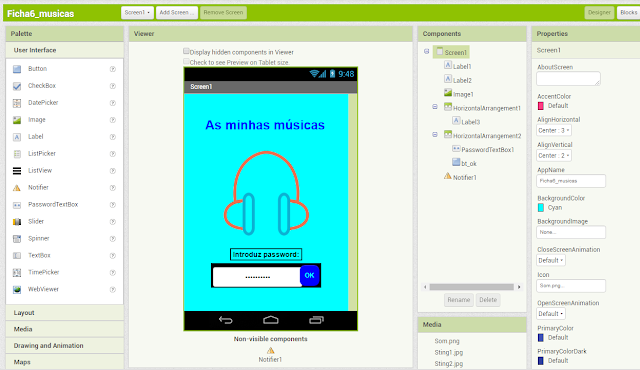Pick the ListPicker palette icon
The height and width of the screenshot is (370, 640).
point(17,154)
